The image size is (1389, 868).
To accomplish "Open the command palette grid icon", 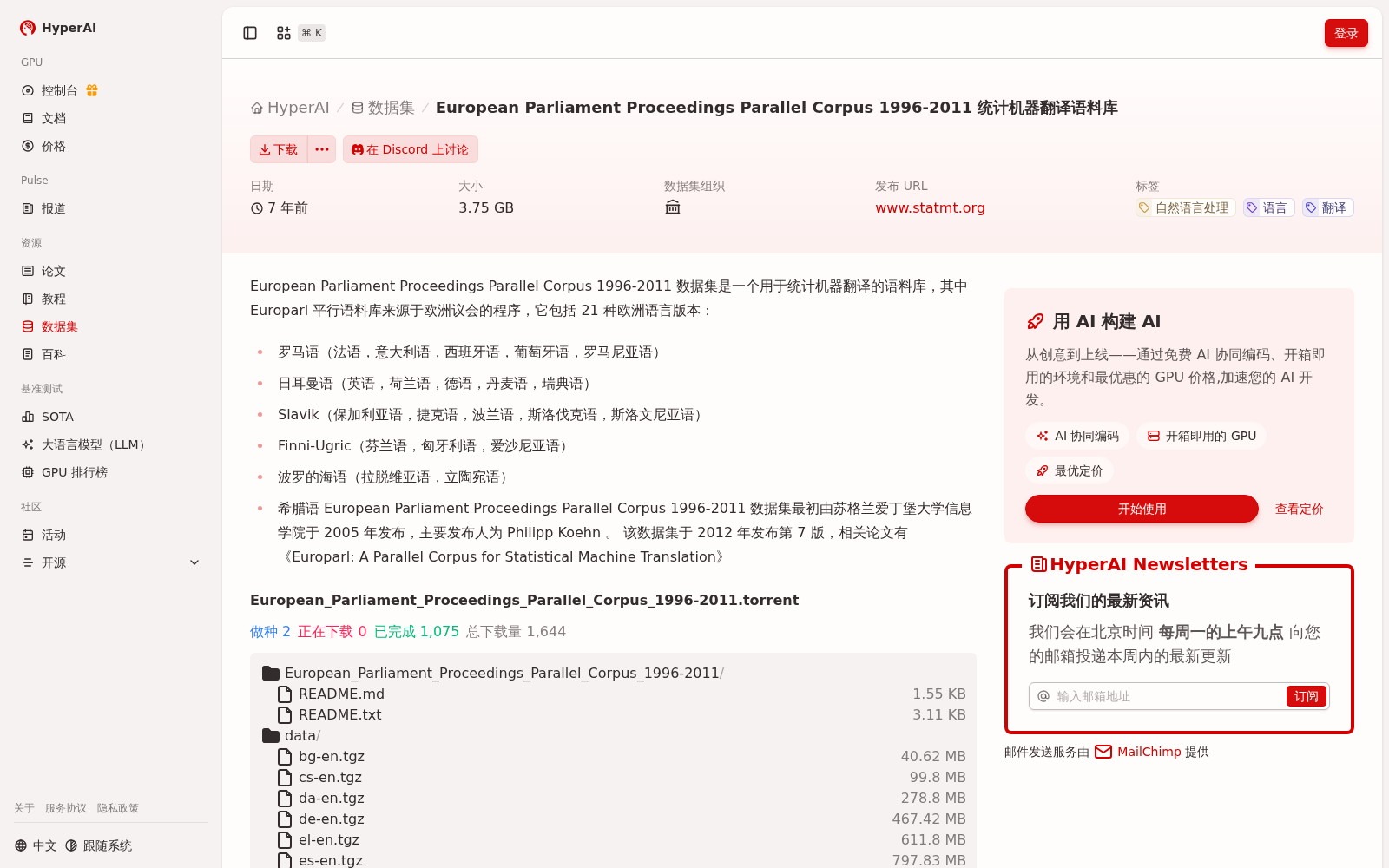I will click(x=283, y=33).
